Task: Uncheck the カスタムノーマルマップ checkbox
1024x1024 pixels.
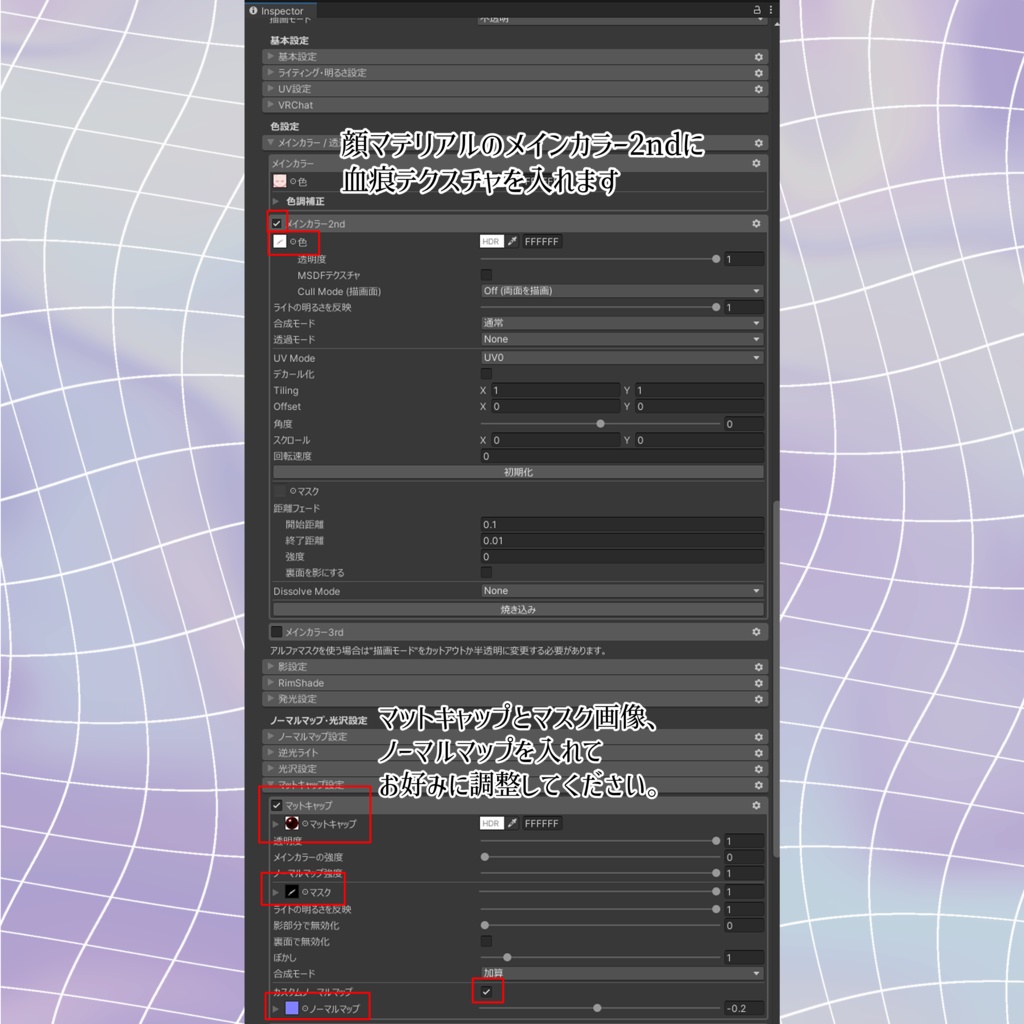Action: (487, 991)
